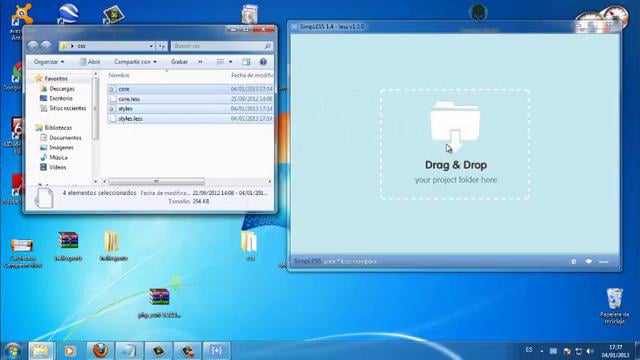Select the core.less file
This screenshot has width=640, height=360.
191,99
